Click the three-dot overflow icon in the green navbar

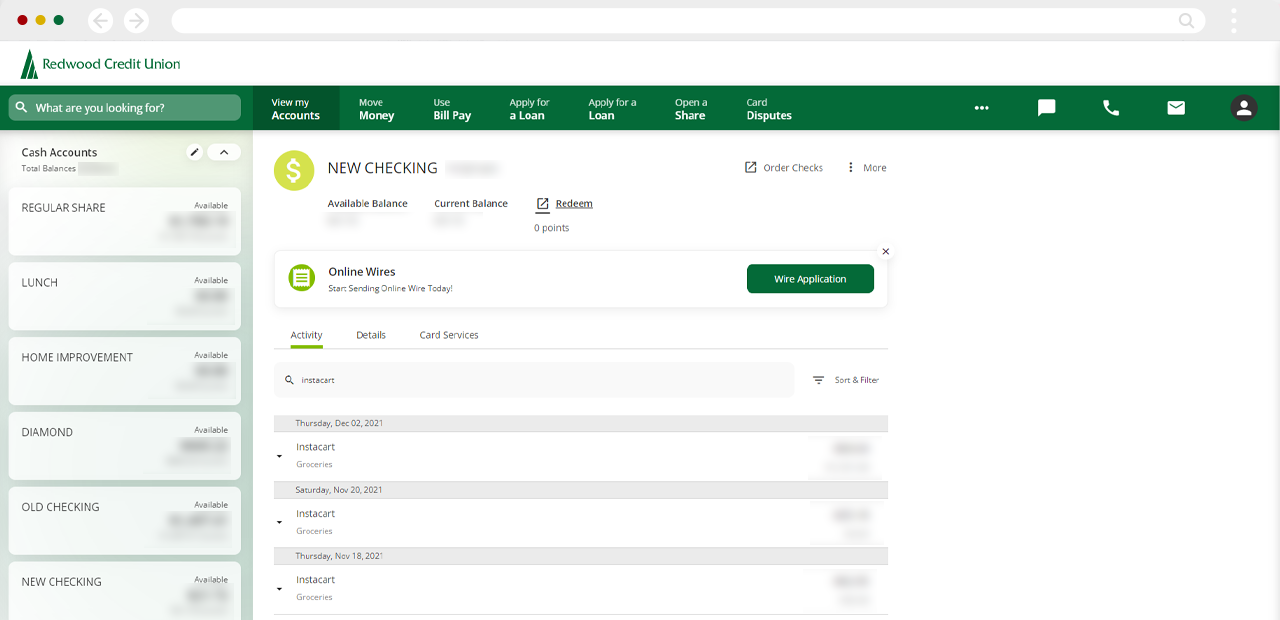pos(981,108)
